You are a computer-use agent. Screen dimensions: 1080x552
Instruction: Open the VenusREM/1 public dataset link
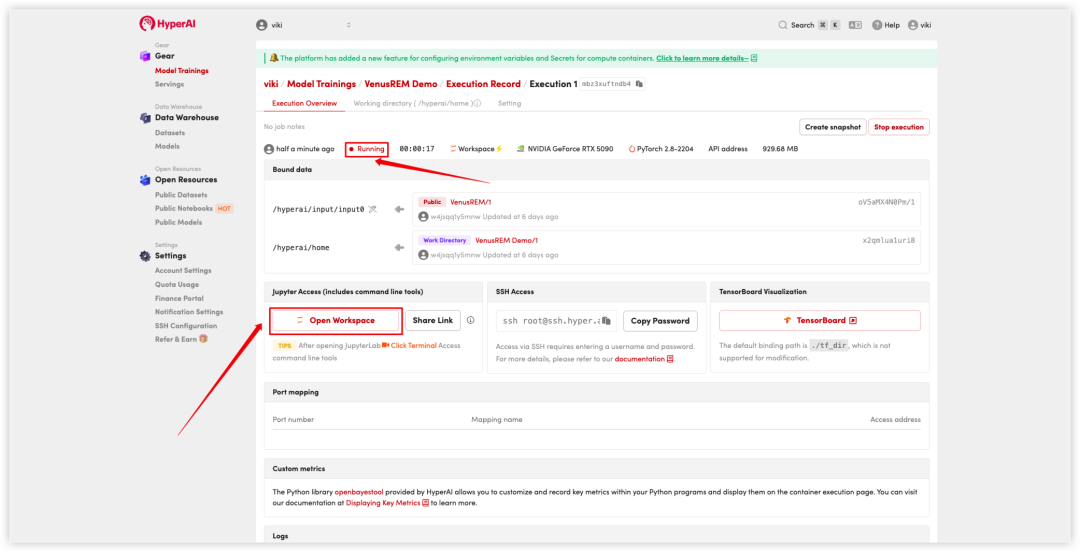(470, 202)
